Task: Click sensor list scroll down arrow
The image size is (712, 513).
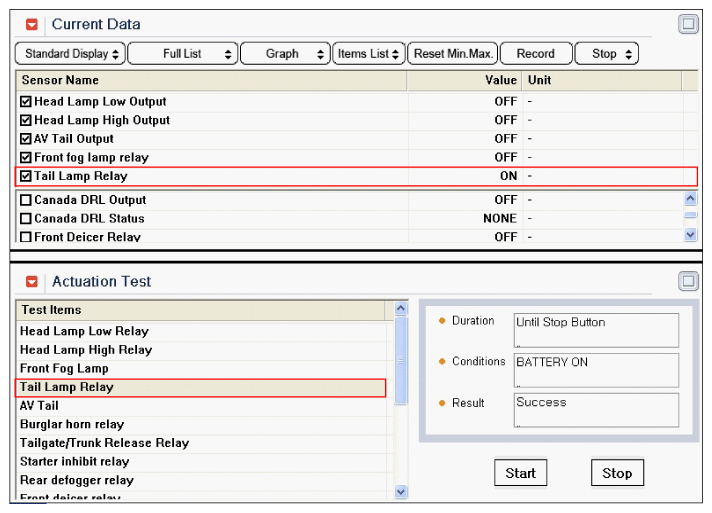Action: pyautogui.click(x=690, y=234)
